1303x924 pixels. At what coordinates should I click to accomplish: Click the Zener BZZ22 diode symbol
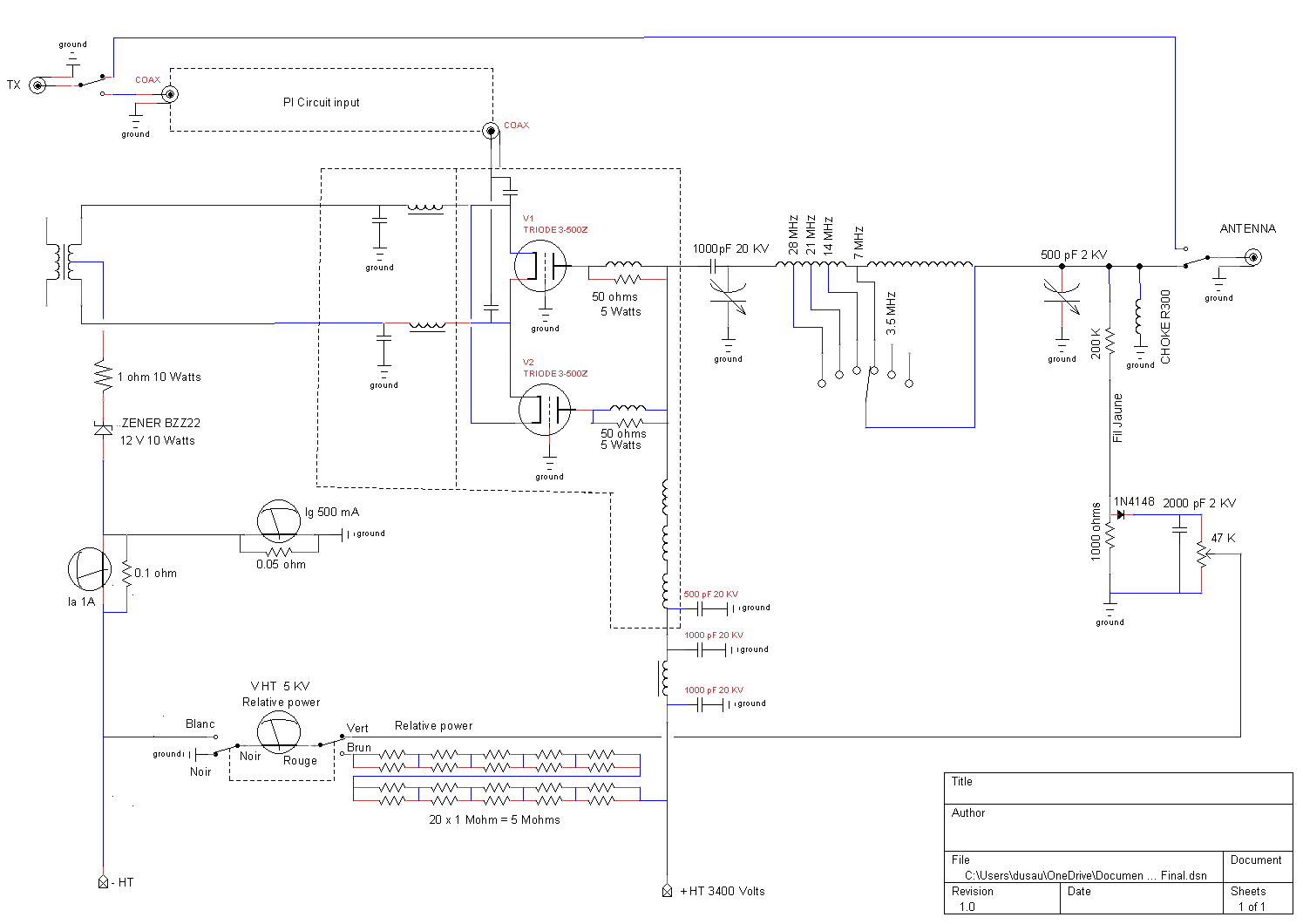103,428
